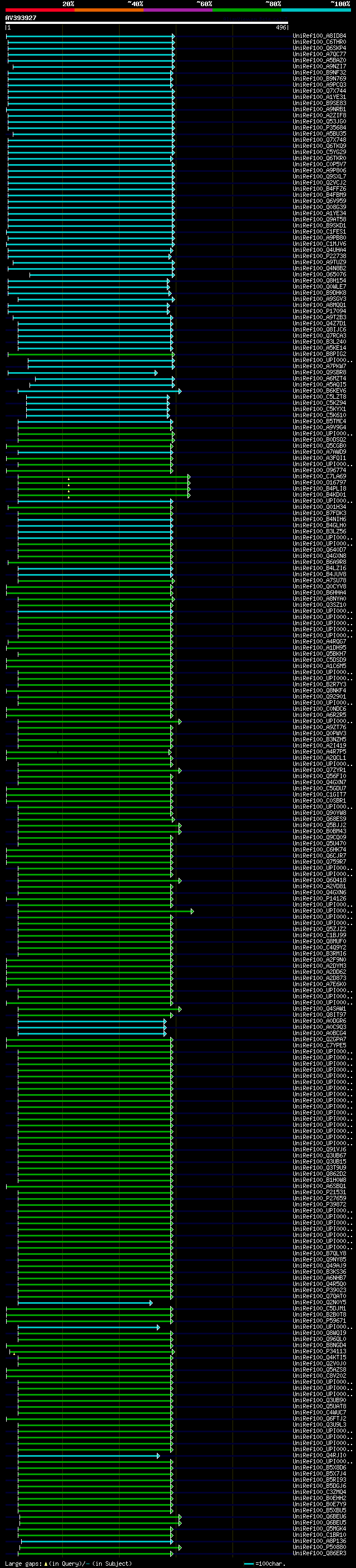Select hit label UniRef100_Q86ER3

(x=319, y=1553)
